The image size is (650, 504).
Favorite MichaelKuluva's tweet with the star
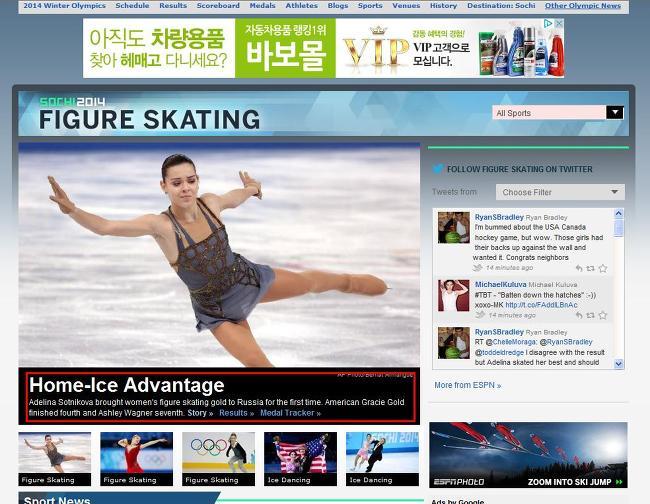[x=603, y=315]
